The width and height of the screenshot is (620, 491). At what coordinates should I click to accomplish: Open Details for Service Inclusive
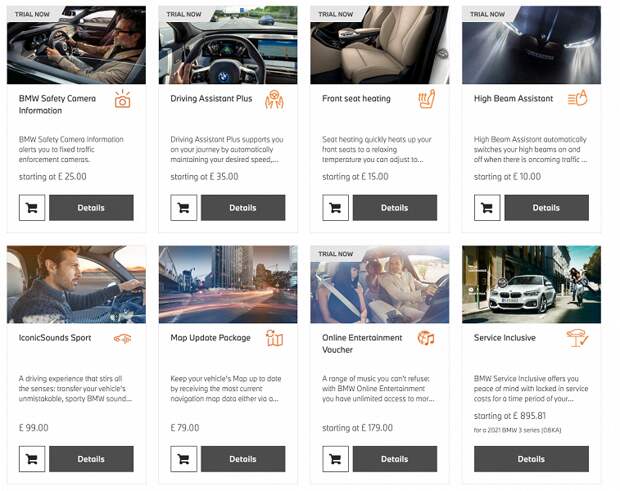[x=531, y=459]
